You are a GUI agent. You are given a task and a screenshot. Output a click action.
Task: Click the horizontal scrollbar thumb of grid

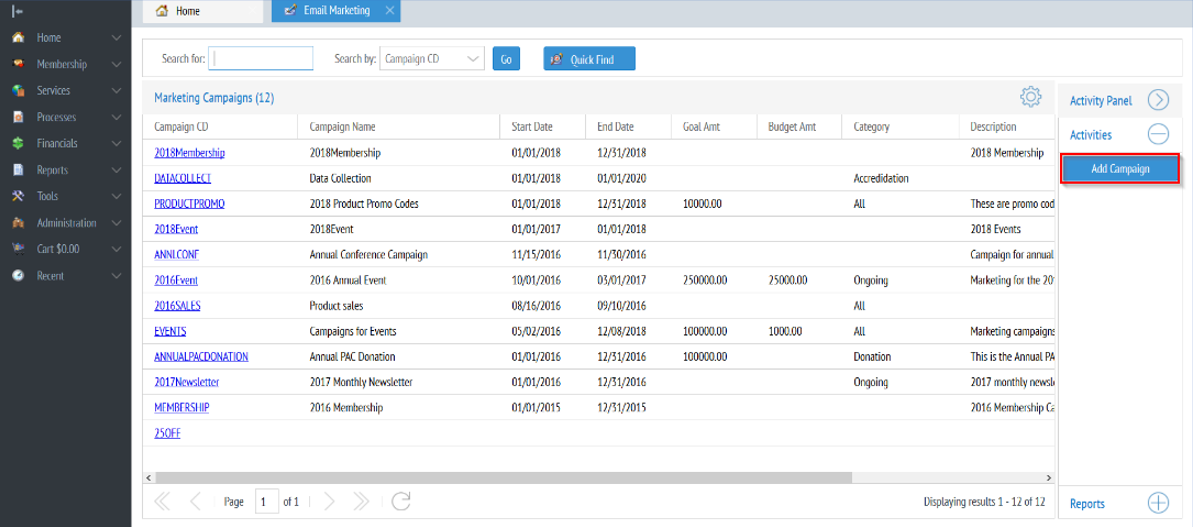503,478
